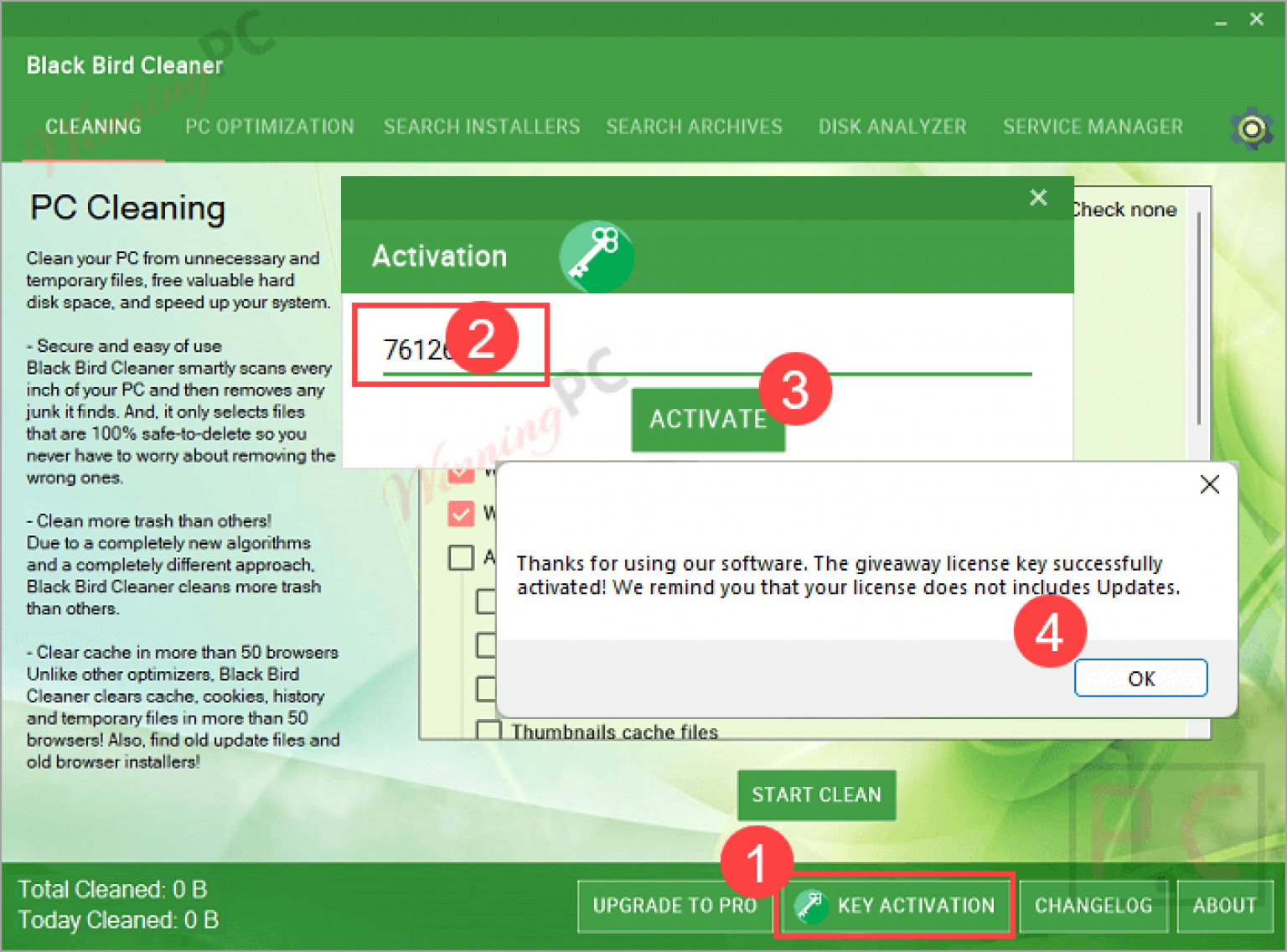1287x952 pixels.
Task: Switch to the SEARCH INSTALLERS tab
Action: (x=481, y=127)
